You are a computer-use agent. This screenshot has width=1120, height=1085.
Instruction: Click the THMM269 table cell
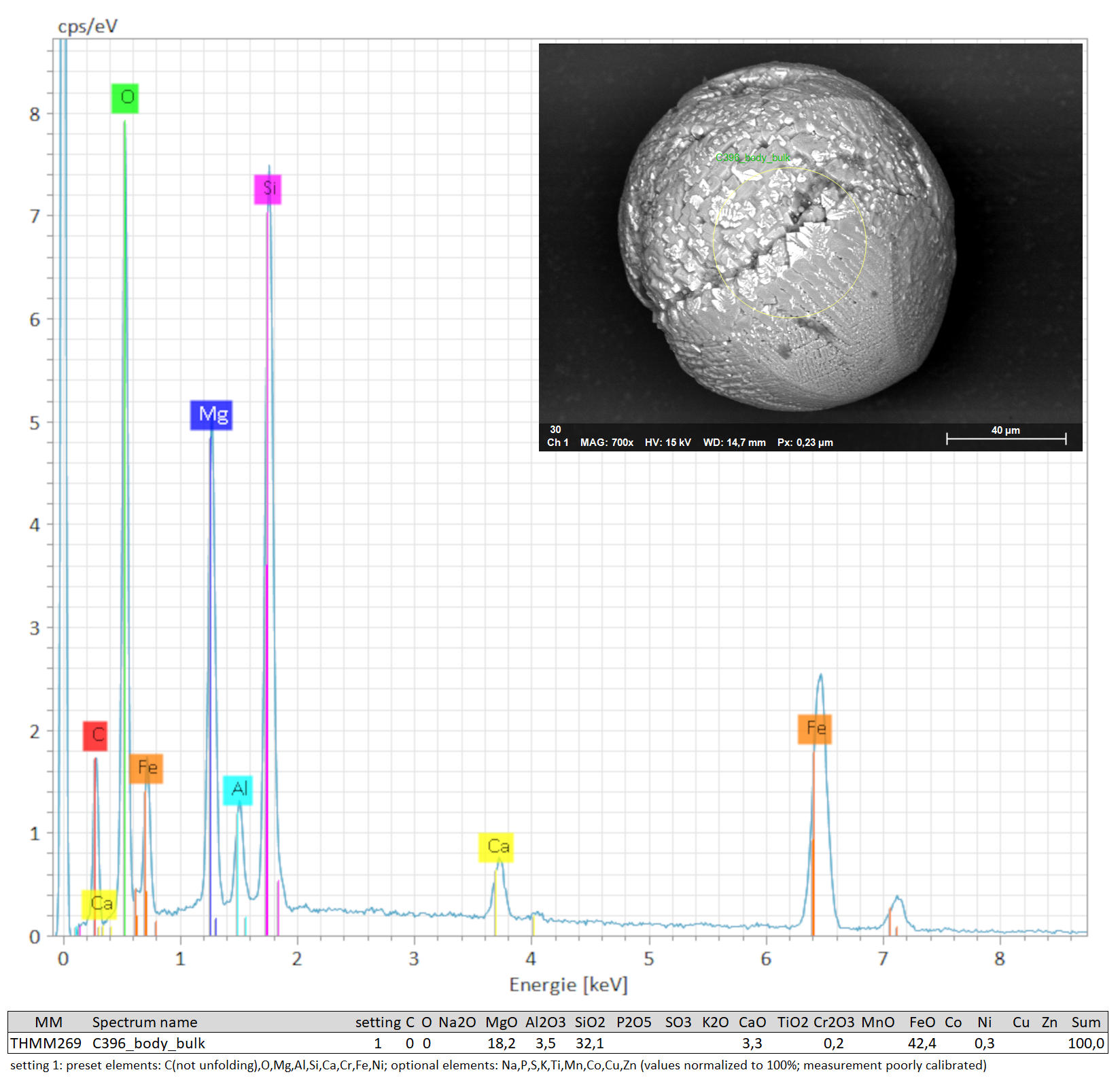[x=46, y=1044]
